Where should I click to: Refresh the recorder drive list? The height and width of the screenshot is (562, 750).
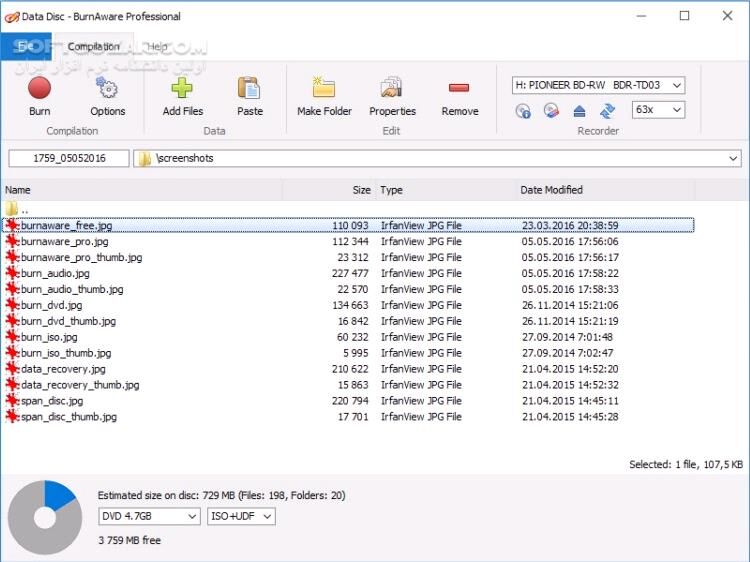pyautogui.click(x=608, y=111)
